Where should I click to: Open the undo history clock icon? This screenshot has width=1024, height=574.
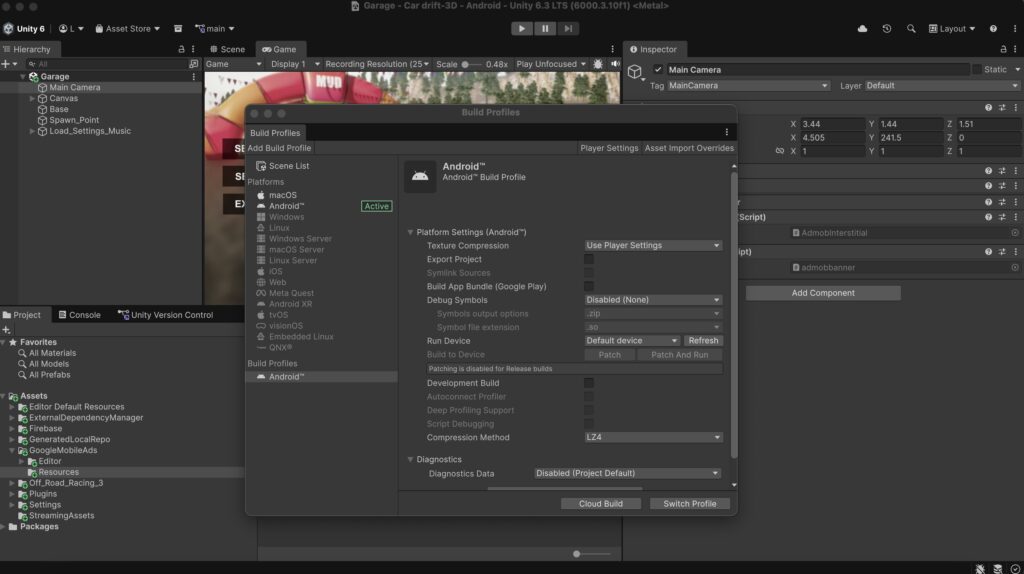(886, 29)
